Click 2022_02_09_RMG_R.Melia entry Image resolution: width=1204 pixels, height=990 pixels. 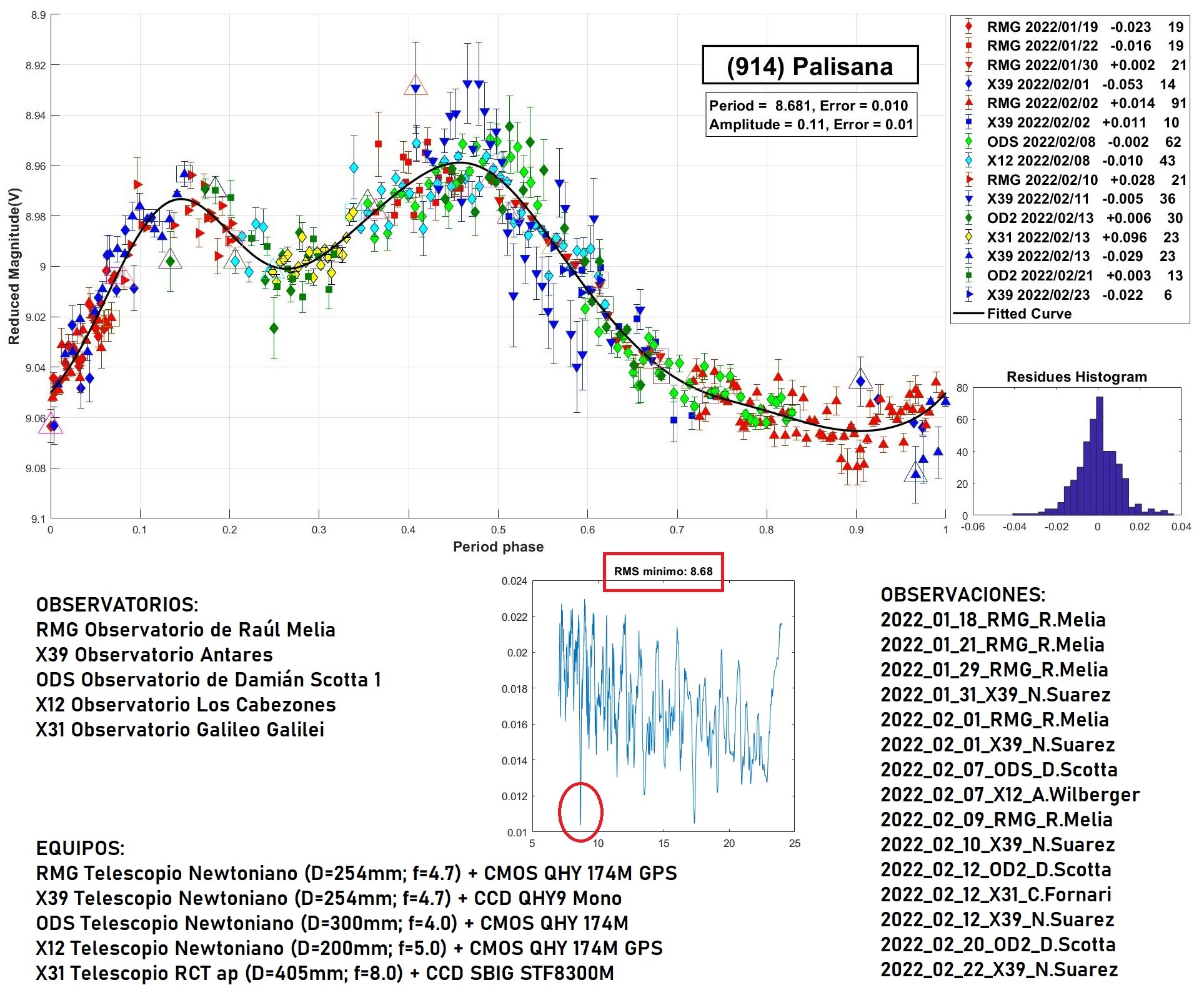coord(997,819)
